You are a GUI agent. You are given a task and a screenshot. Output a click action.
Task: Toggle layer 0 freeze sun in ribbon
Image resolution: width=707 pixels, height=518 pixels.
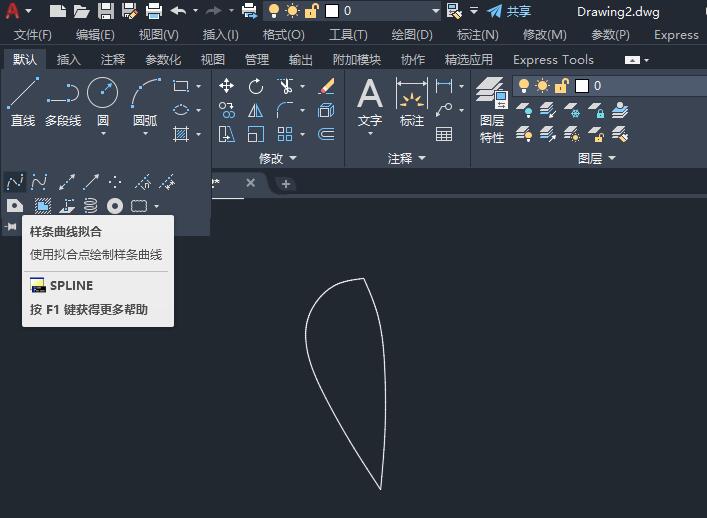tap(542, 86)
